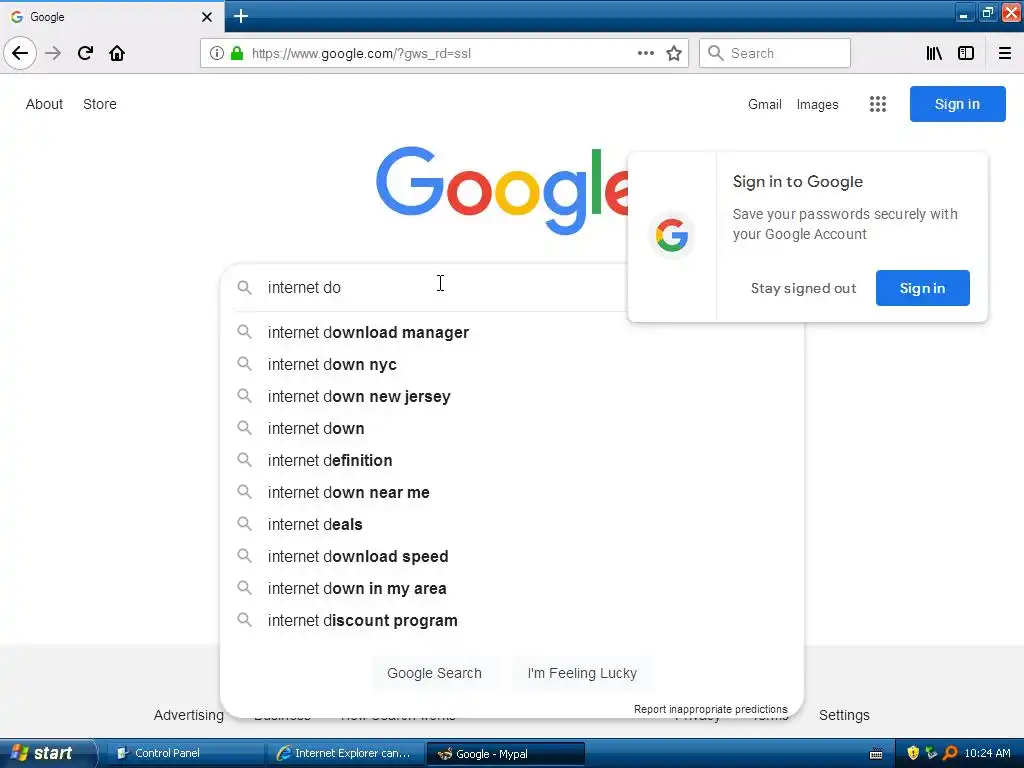Select suggestion 'internet download manager'
Screen dimensions: 1024x768
tap(512, 332)
